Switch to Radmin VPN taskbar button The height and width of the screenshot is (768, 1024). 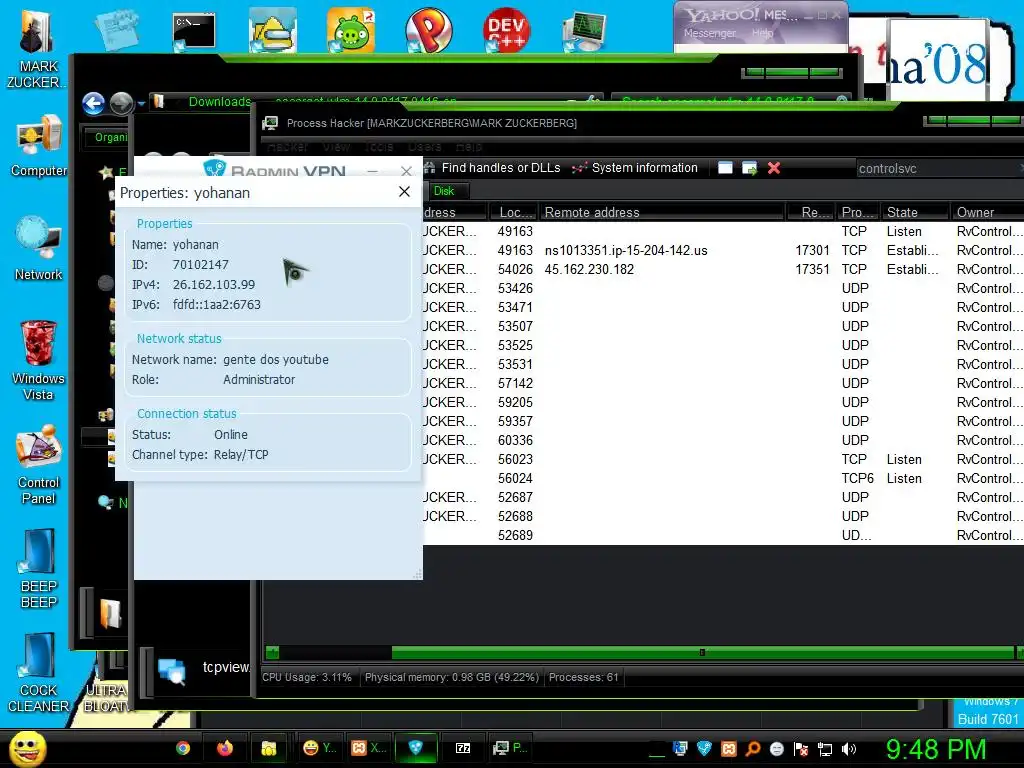coord(415,748)
